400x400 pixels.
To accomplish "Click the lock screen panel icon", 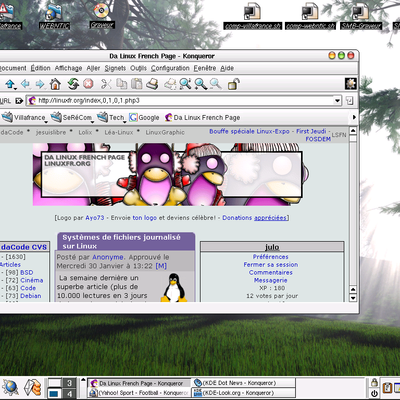I will pyautogui.click(x=374, y=382).
